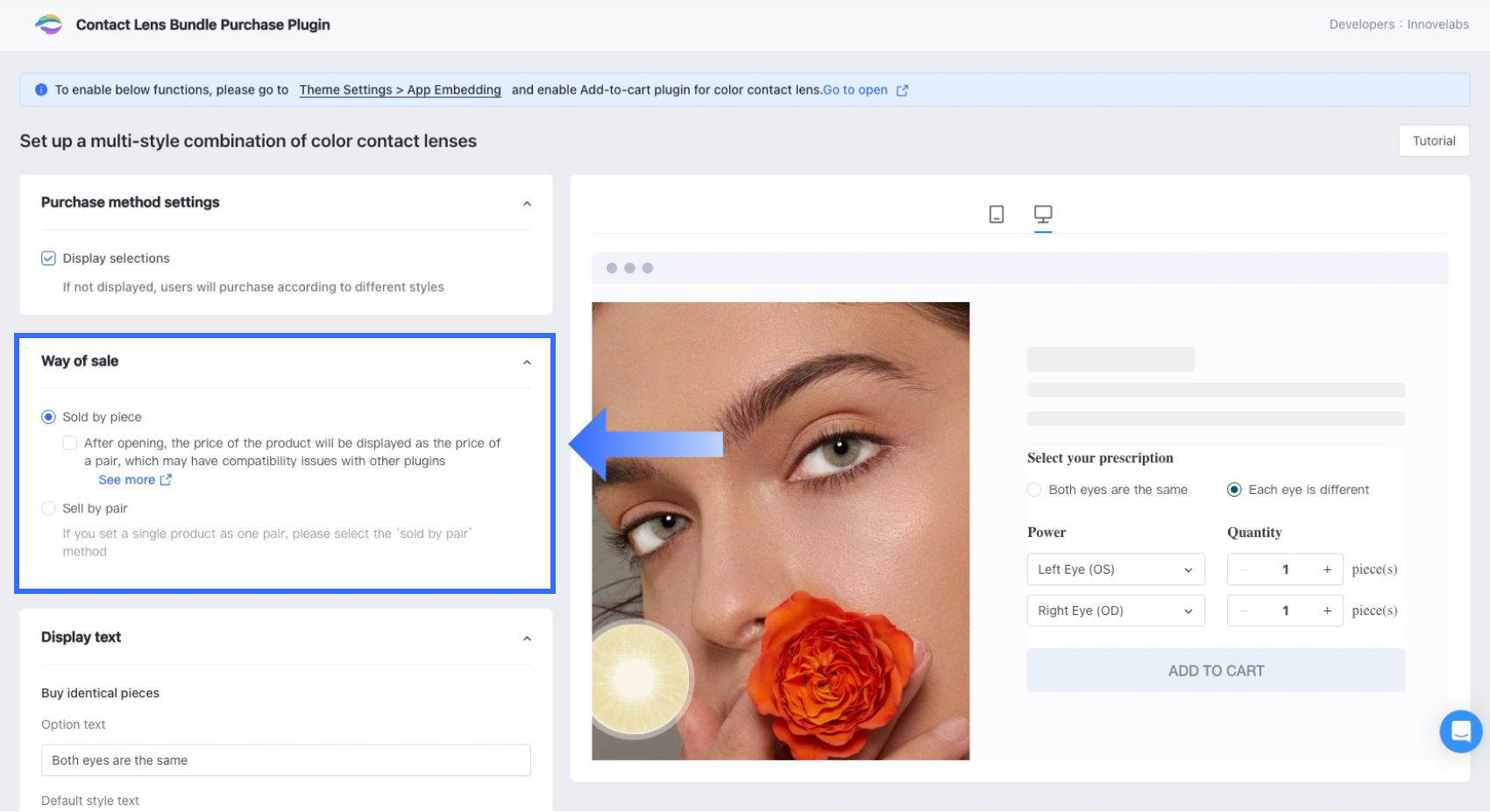Open the Theme Settings > App Embedding link

click(400, 90)
